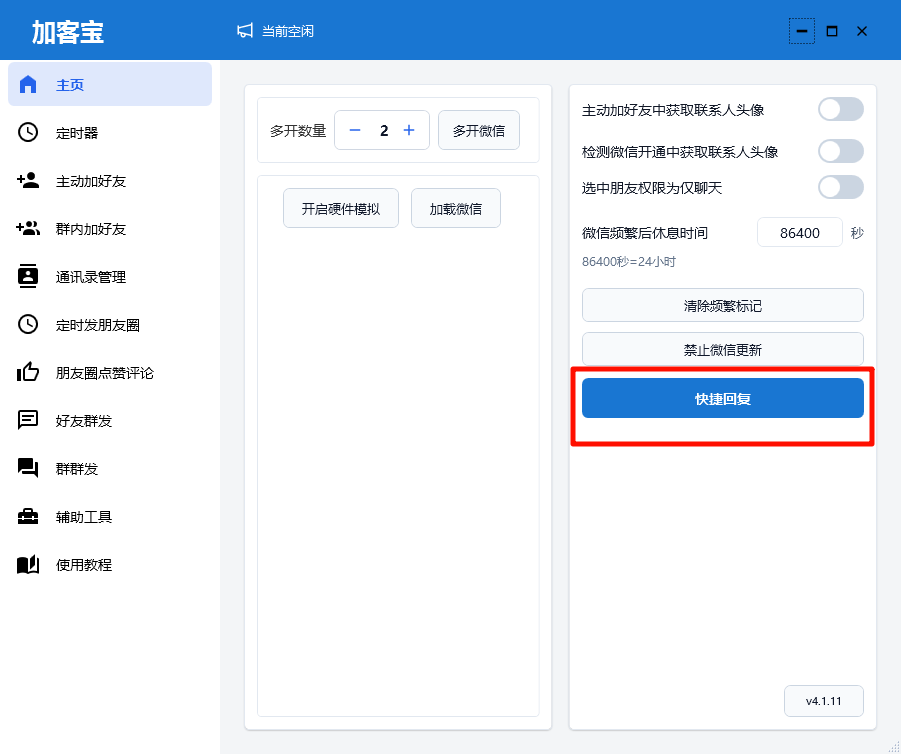Open 主动加好友 in the sidebar
901x754 pixels.
[110, 180]
